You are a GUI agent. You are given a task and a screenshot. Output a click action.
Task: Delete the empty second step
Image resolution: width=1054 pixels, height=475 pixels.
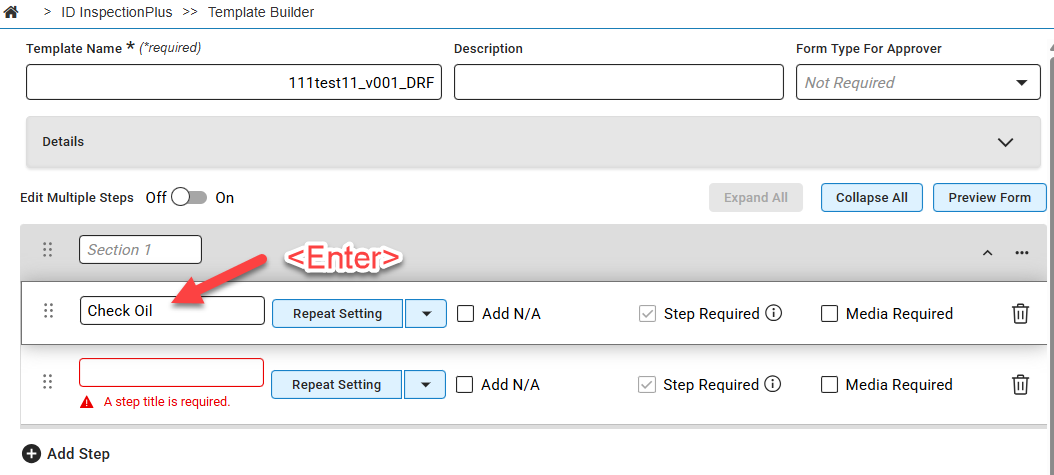coord(1020,385)
